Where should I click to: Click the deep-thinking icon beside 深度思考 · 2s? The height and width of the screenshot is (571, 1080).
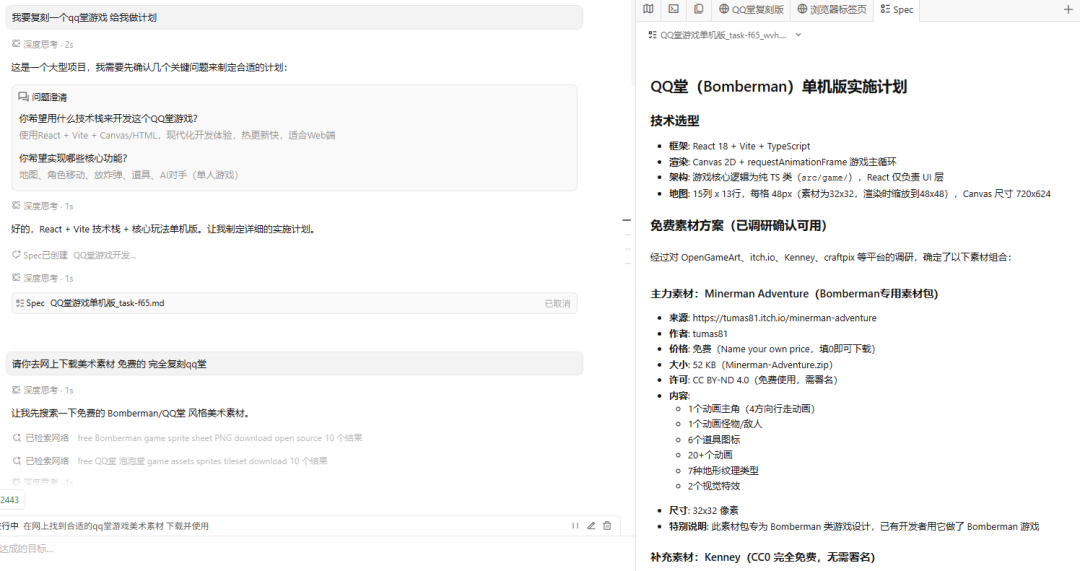coord(17,44)
